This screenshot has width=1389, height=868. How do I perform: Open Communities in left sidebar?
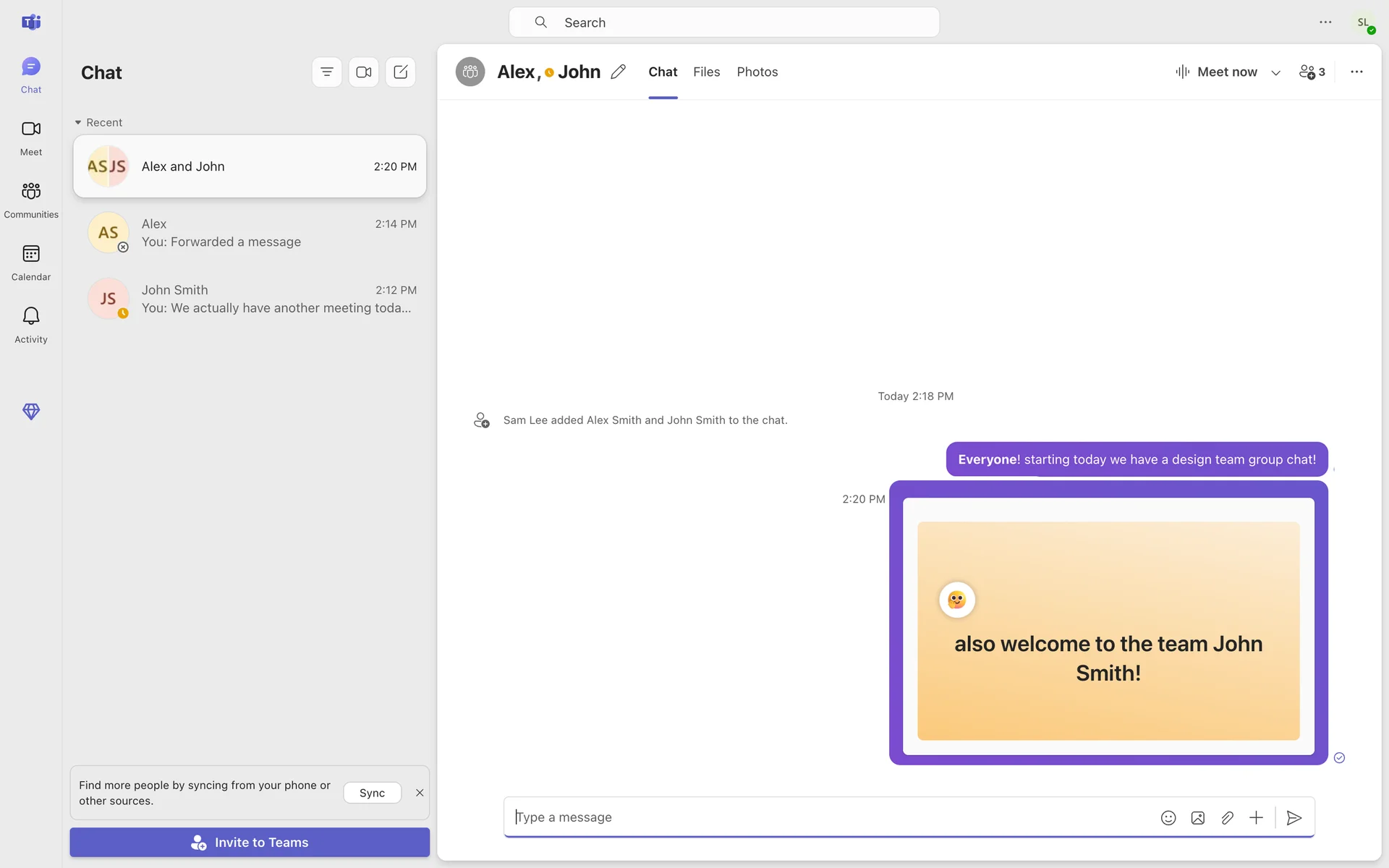tap(31, 199)
